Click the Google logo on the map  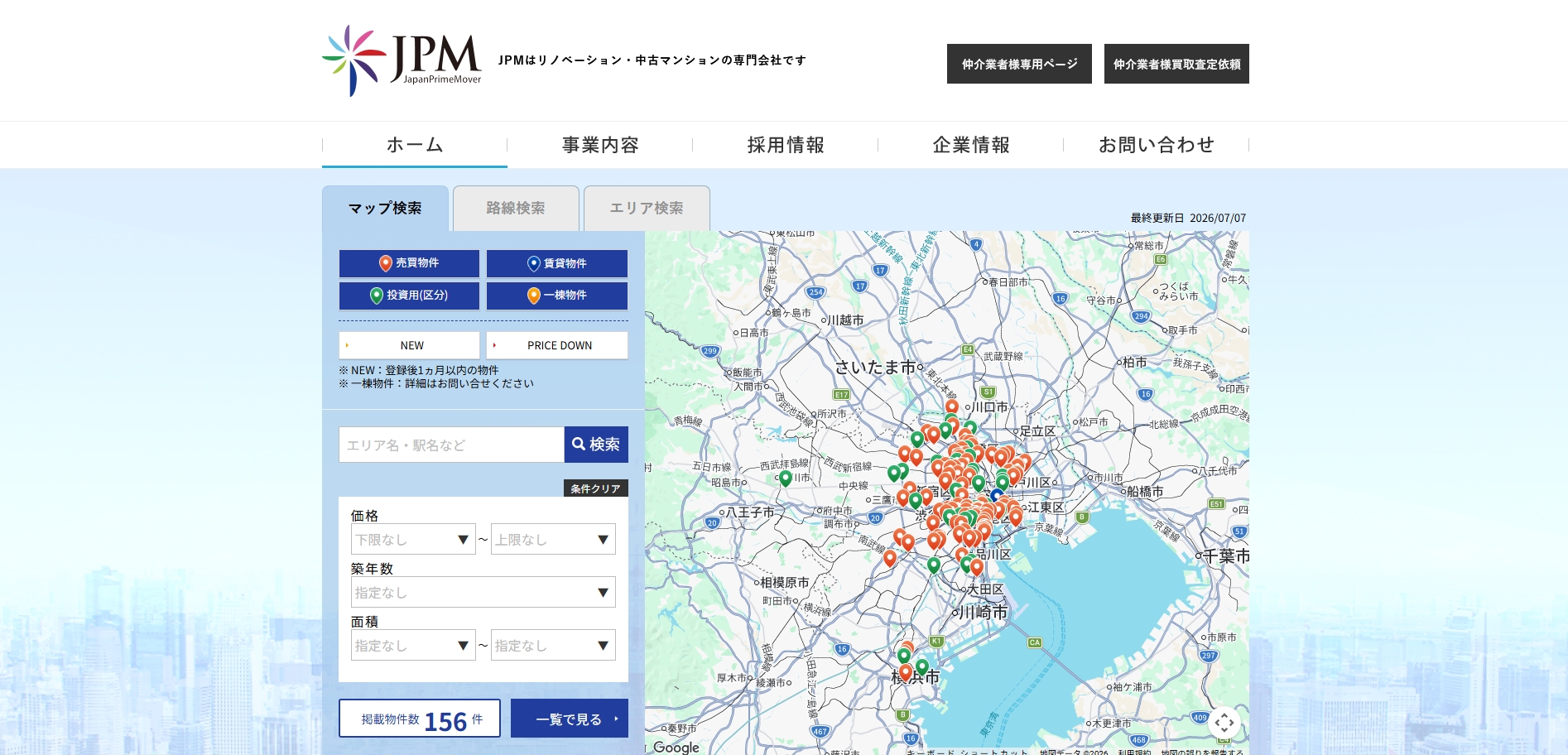(x=676, y=747)
